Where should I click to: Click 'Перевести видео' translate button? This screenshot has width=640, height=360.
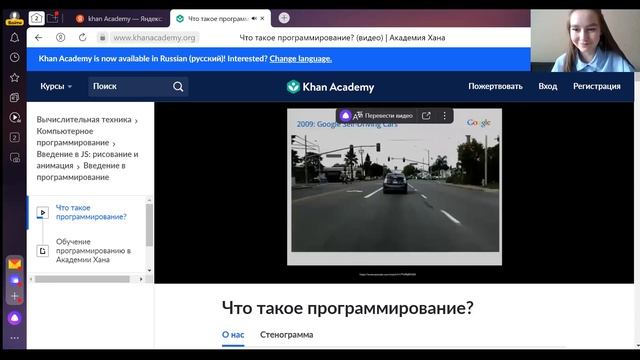point(384,116)
